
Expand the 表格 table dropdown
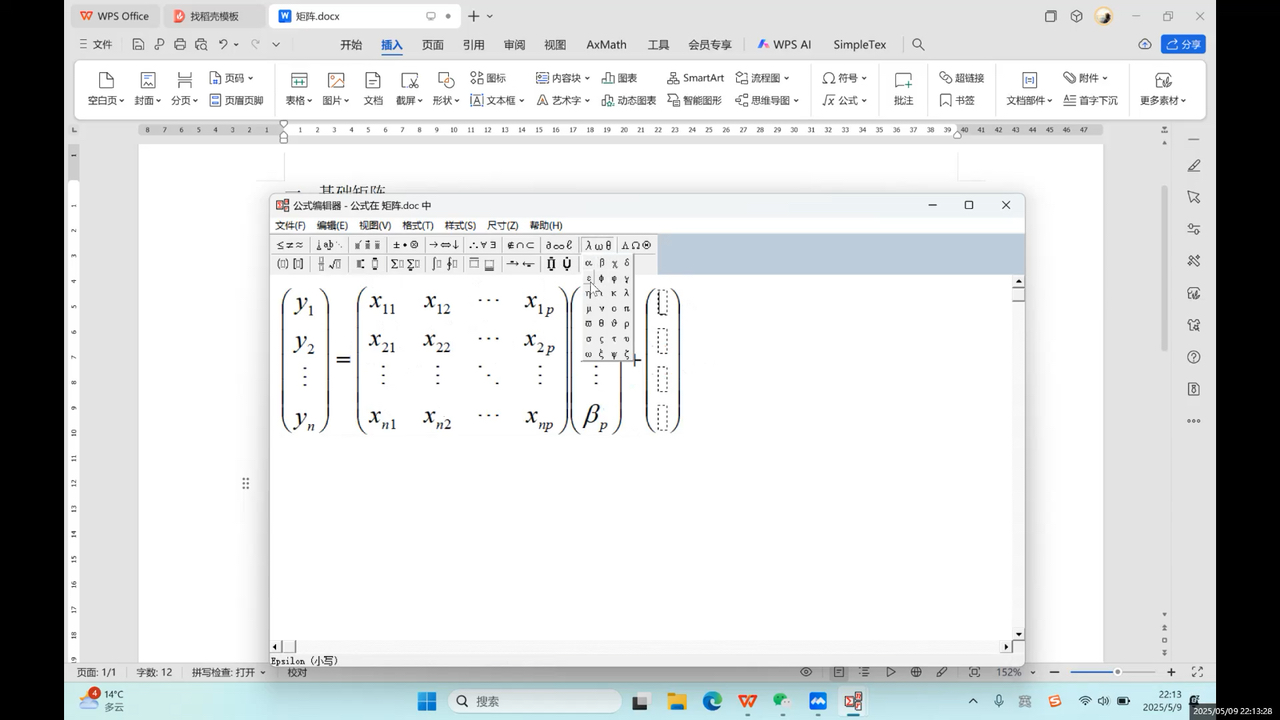(x=299, y=100)
